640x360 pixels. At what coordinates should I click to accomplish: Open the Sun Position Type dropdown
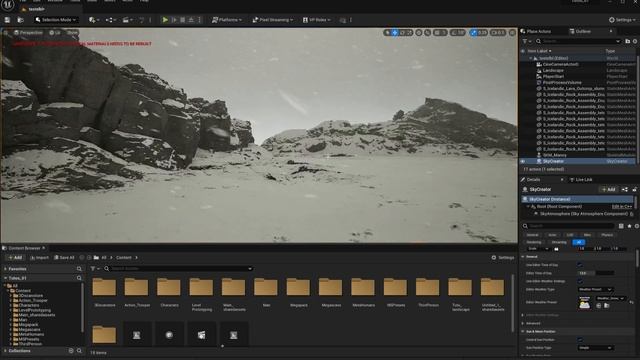[596, 348]
